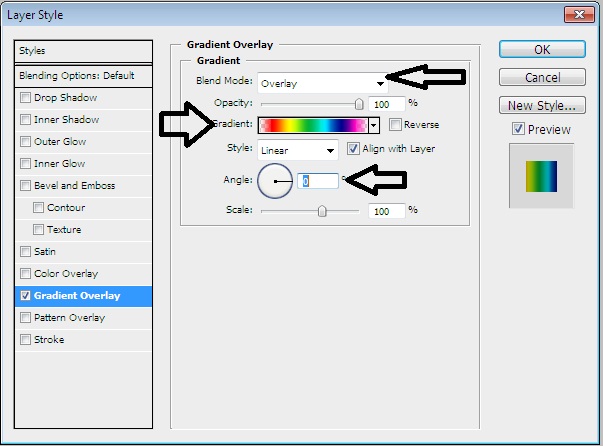Uncheck Align with Layer

coord(353,148)
